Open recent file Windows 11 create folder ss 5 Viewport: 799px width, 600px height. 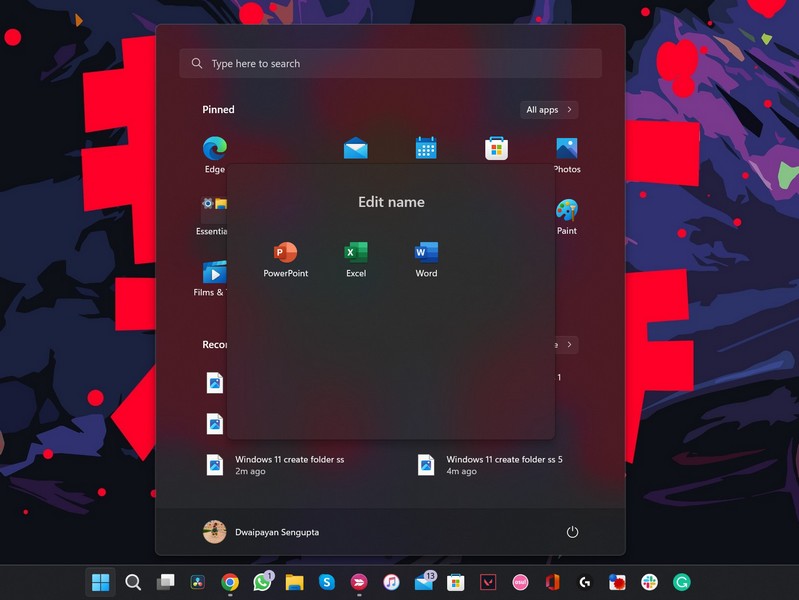click(x=490, y=465)
